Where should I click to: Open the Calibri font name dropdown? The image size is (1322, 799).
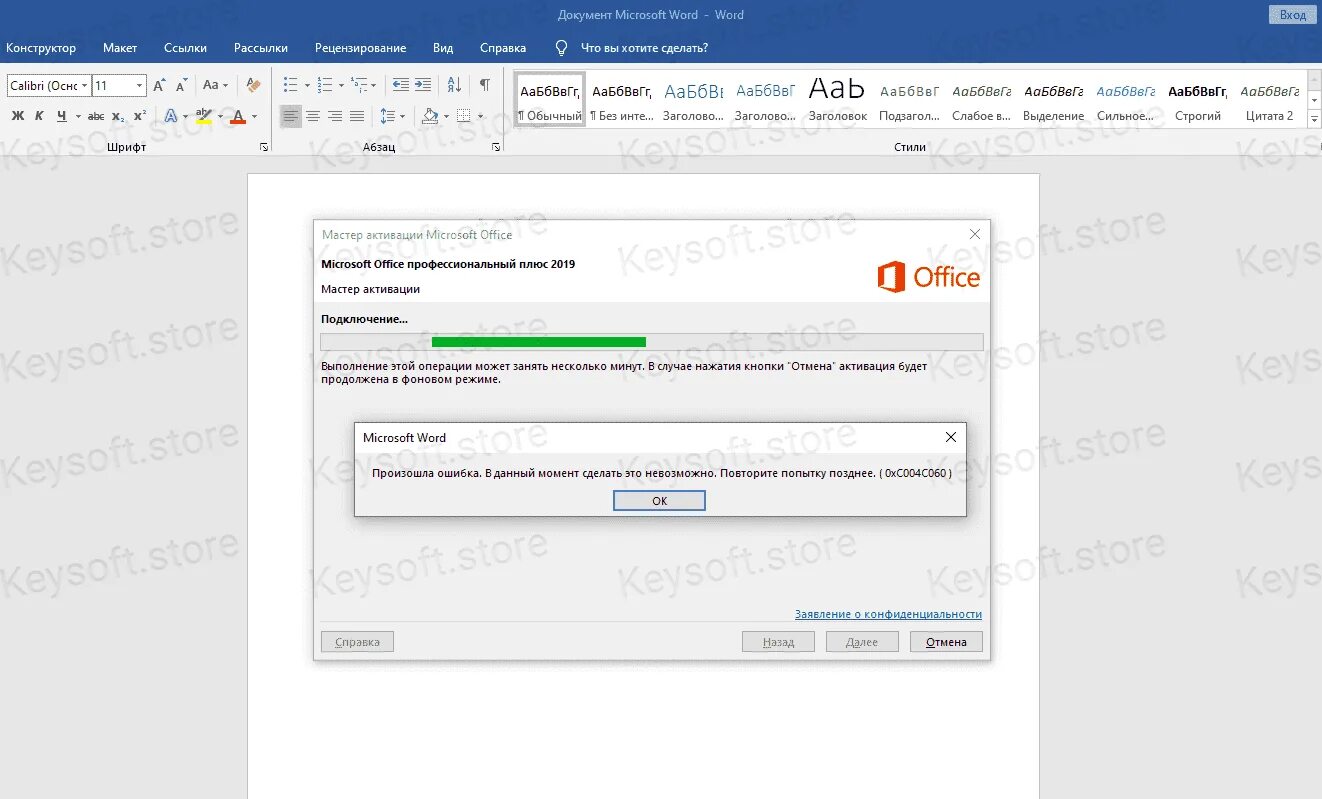tap(85, 86)
